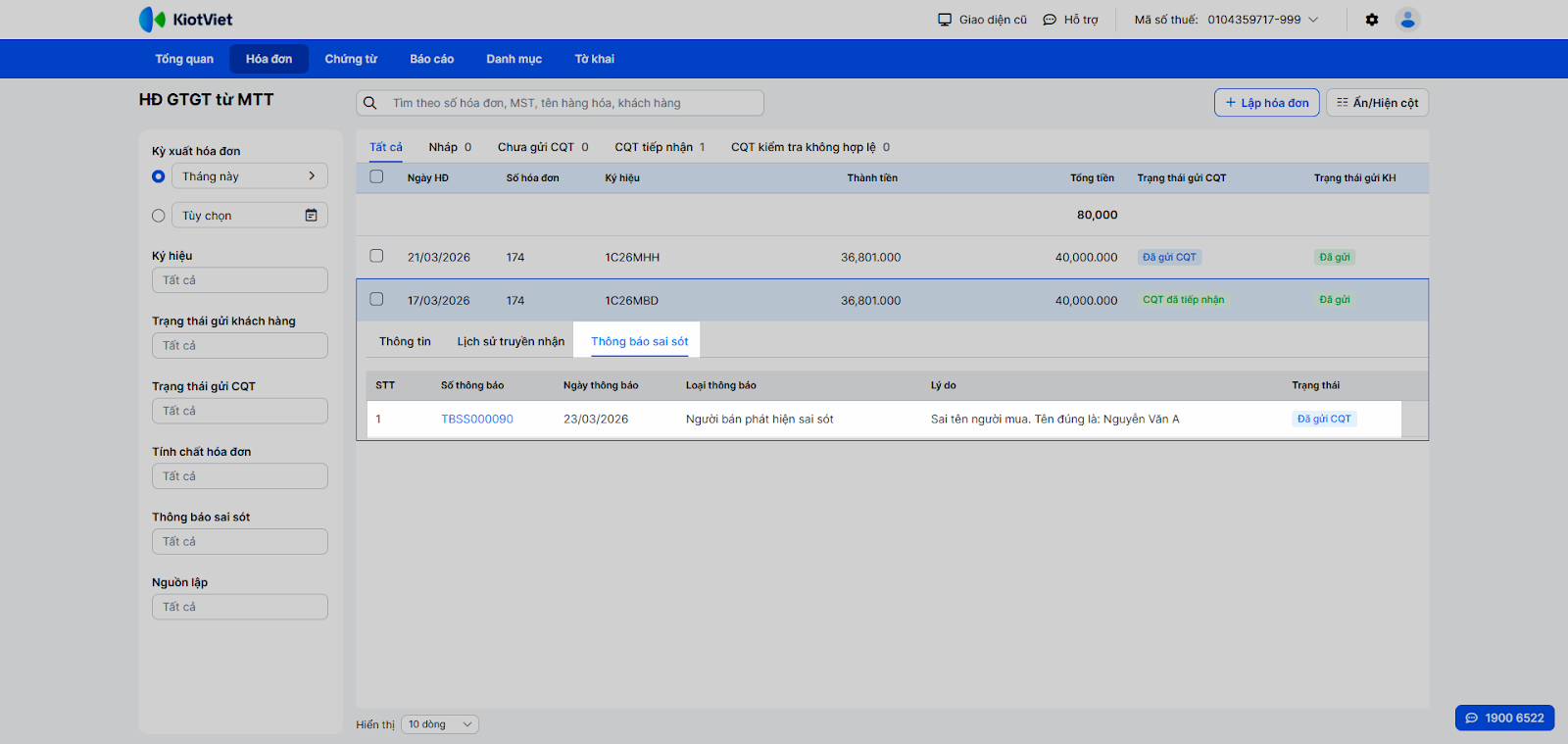Switch to the Nháp tab
Viewport: 1568px width, 744px height.
tap(450, 147)
